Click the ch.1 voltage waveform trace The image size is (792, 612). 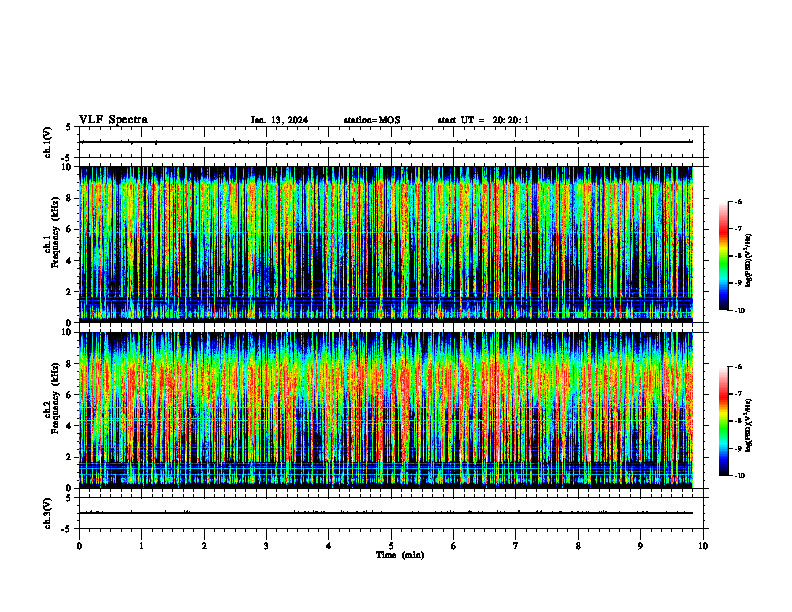tap(386, 142)
